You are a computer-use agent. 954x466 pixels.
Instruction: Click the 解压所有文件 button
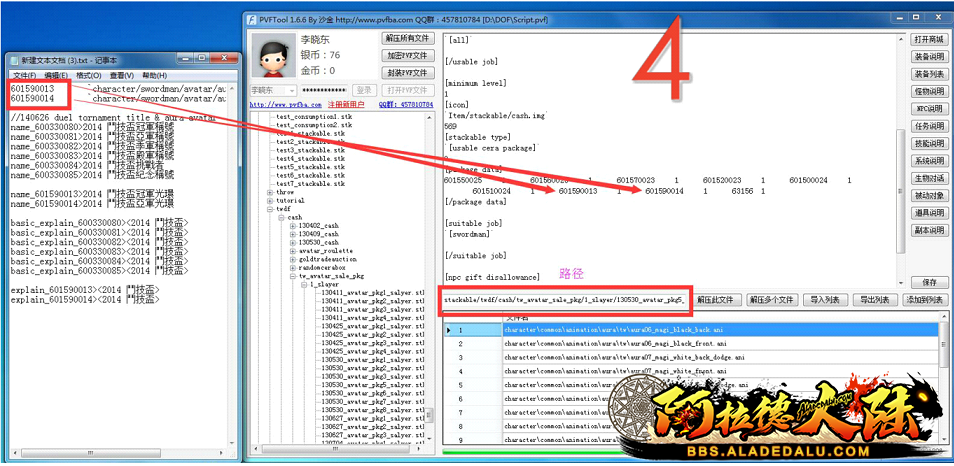tap(407, 38)
